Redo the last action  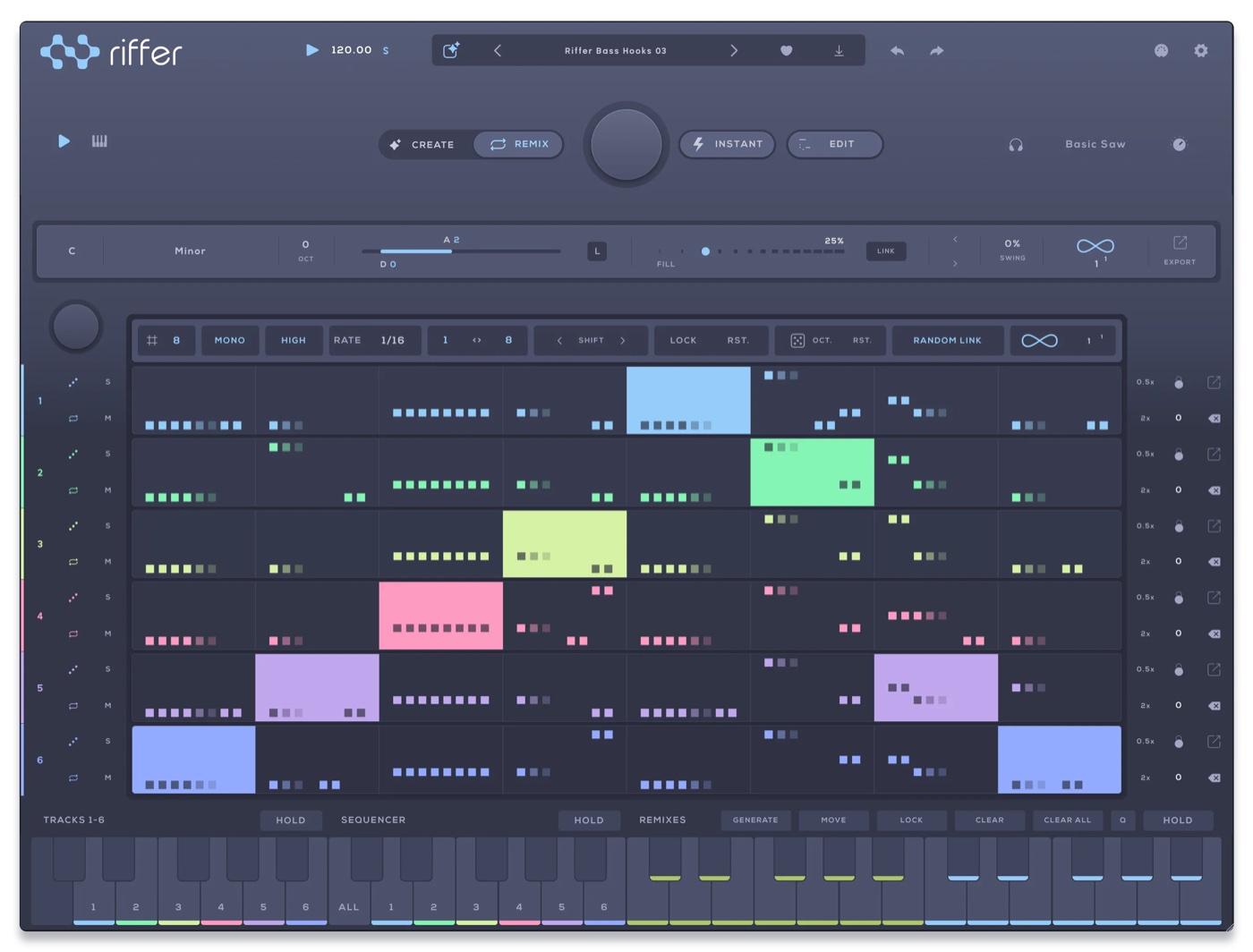click(936, 51)
